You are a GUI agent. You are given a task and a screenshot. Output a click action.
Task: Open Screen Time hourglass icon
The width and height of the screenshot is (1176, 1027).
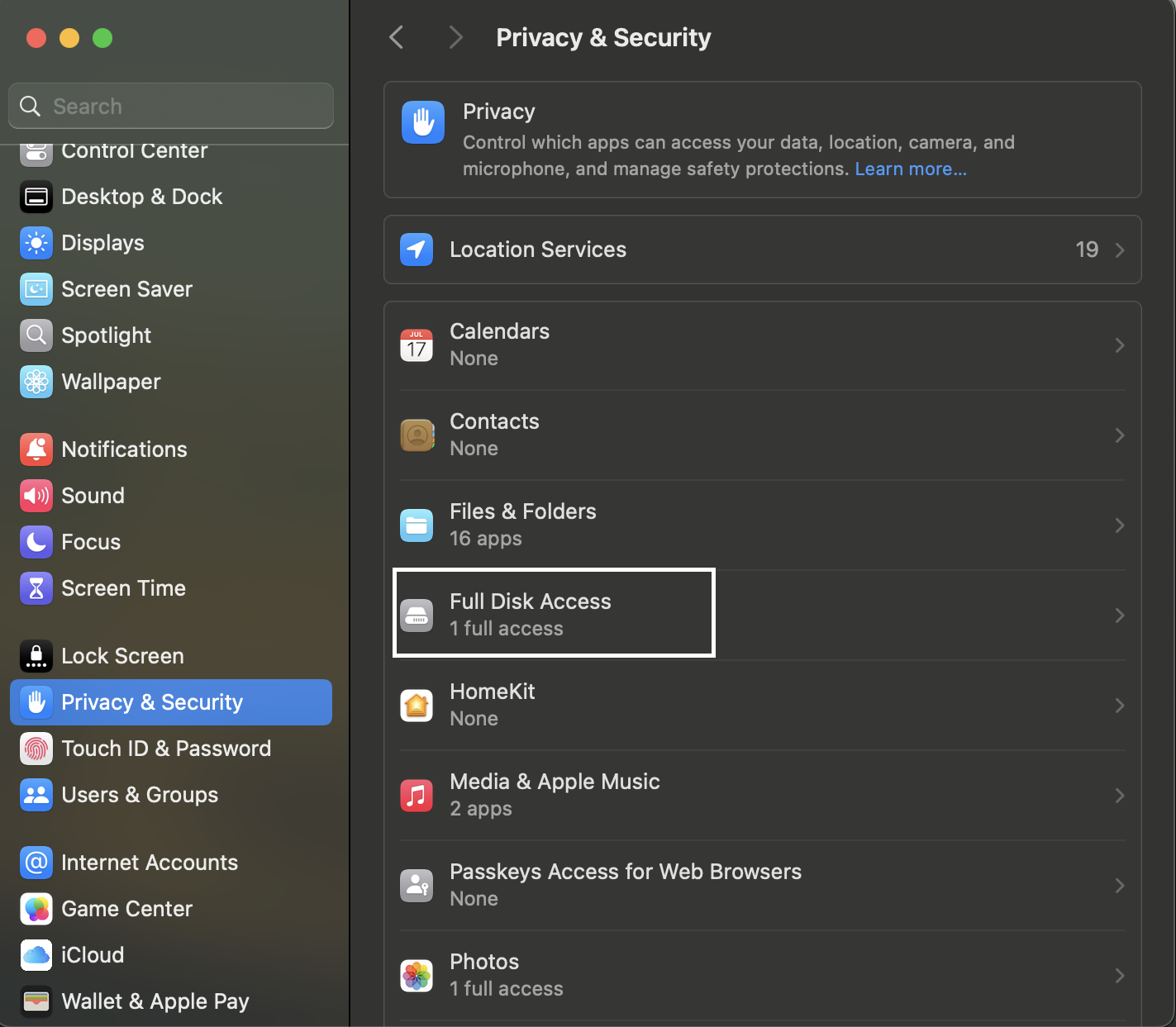tap(36, 588)
